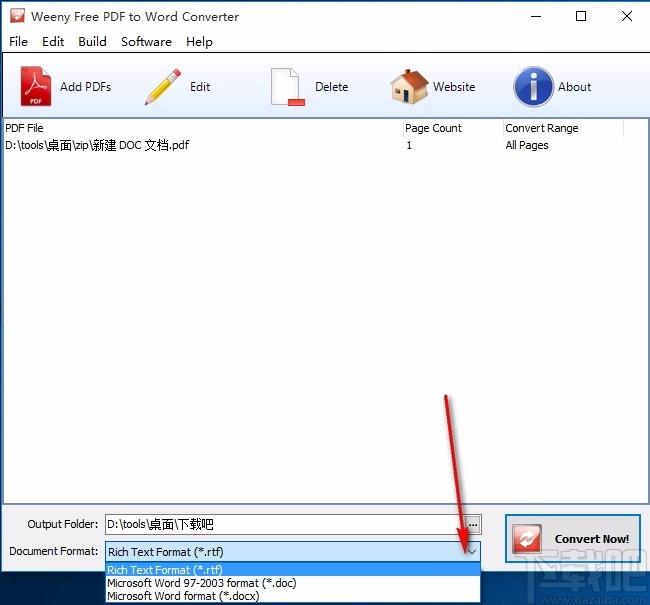Open the Build menu

[92, 41]
